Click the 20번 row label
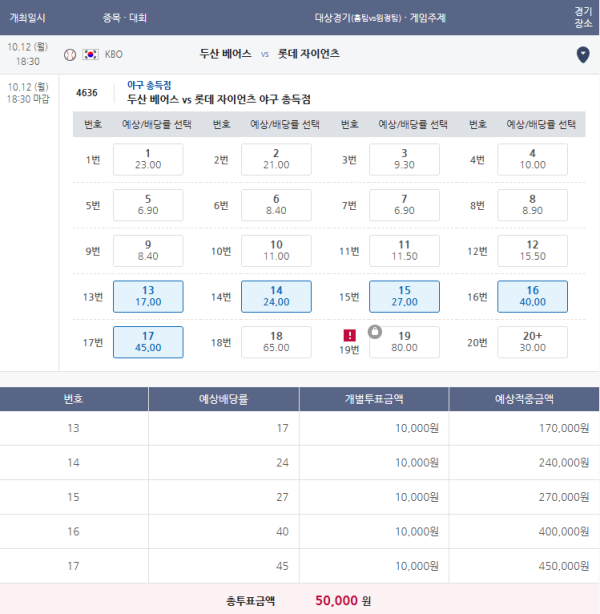 coord(477,343)
